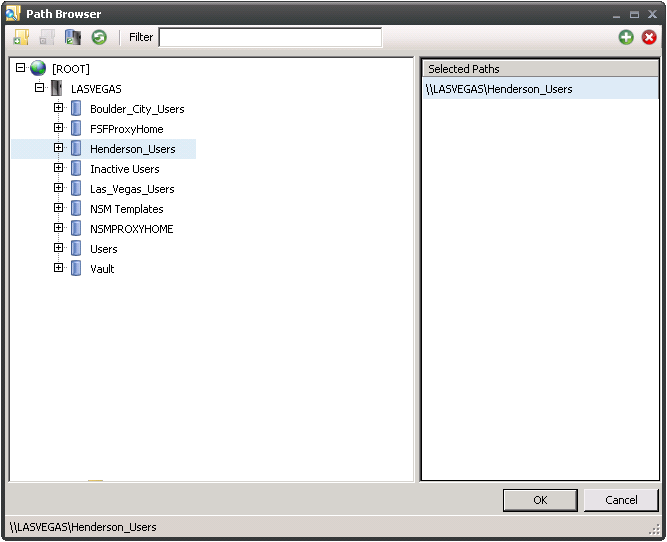
Task: Click the green refresh icon
Action: click(x=99, y=37)
